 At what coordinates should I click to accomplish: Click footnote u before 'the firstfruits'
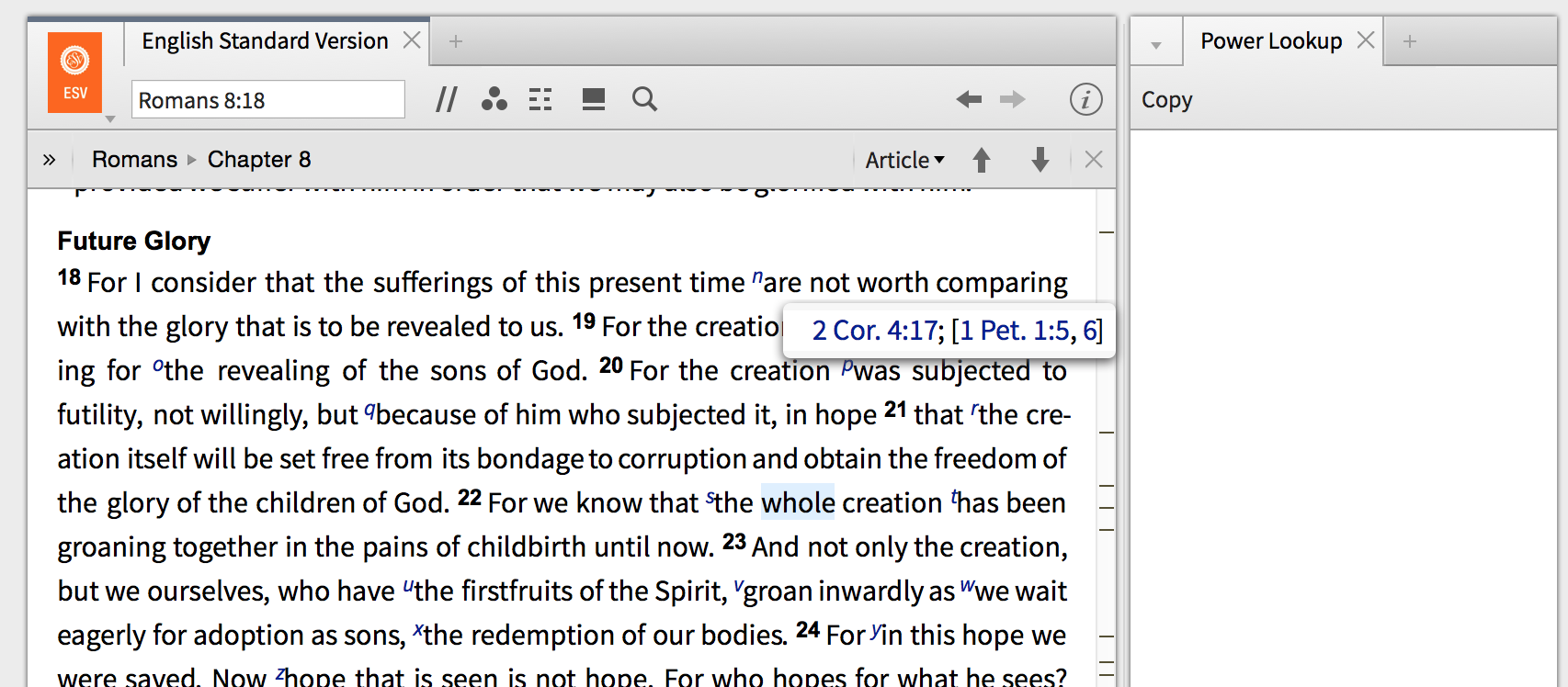point(408,586)
